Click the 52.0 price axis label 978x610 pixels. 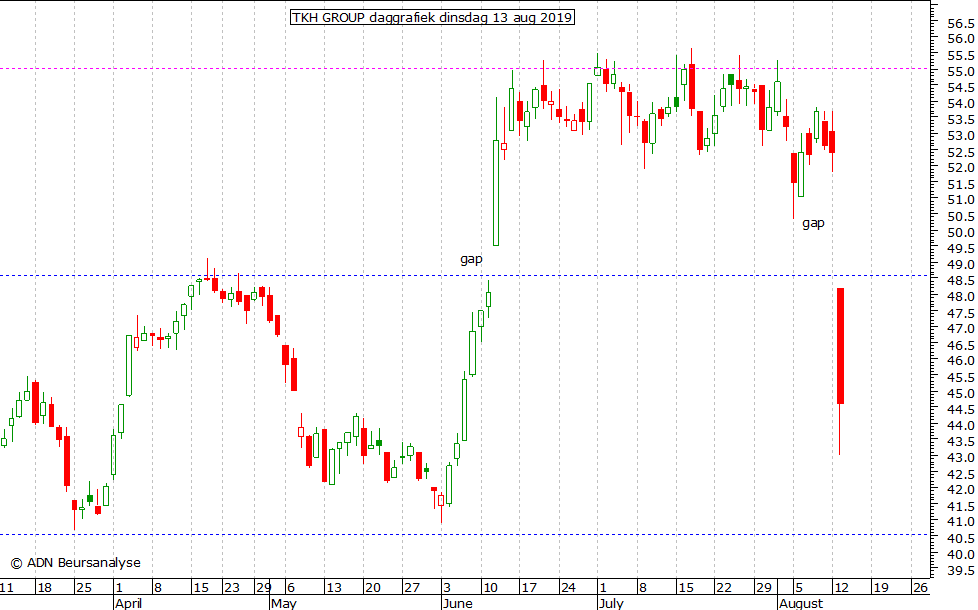point(961,168)
